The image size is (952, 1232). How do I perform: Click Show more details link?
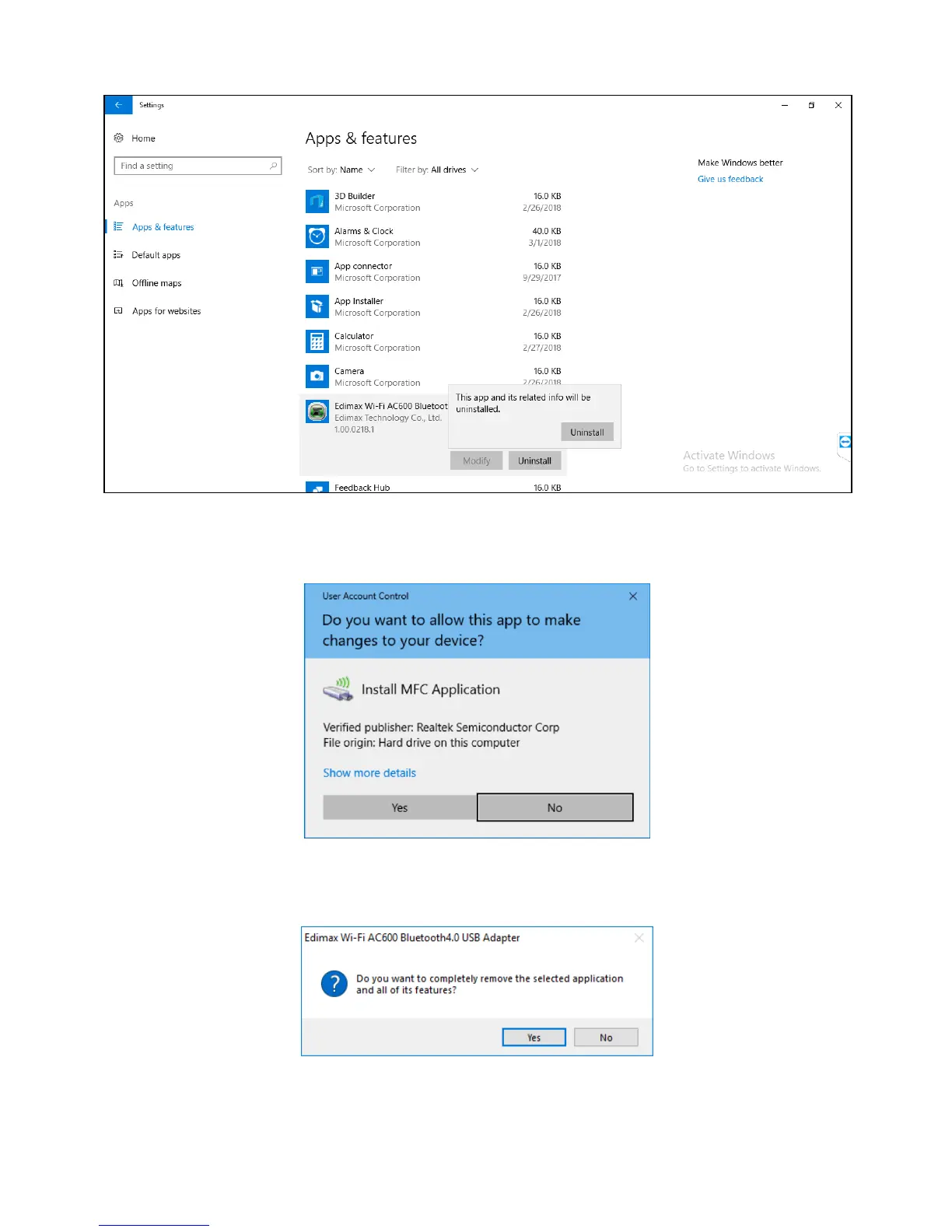pyautogui.click(x=369, y=773)
